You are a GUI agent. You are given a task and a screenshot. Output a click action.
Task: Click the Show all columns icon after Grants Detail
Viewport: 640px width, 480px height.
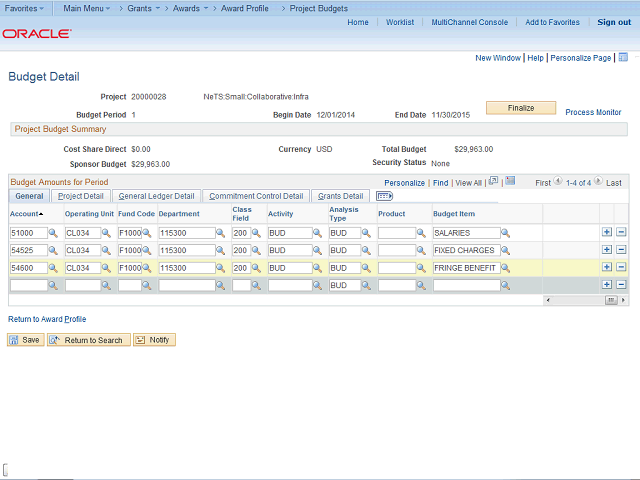click(384, 196)
